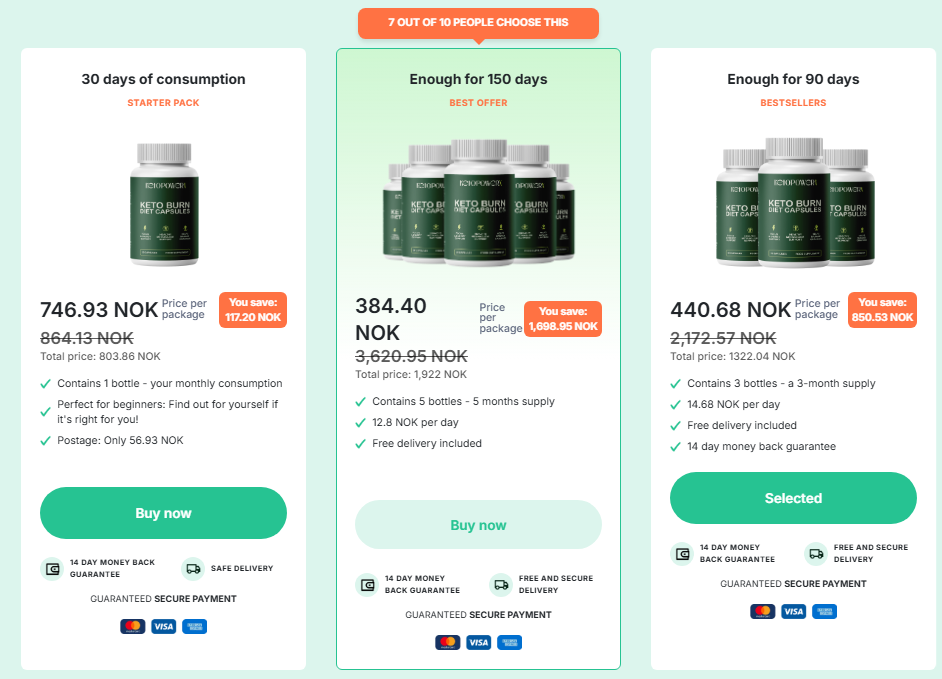Click the Buy now button in starter pack

163,513
